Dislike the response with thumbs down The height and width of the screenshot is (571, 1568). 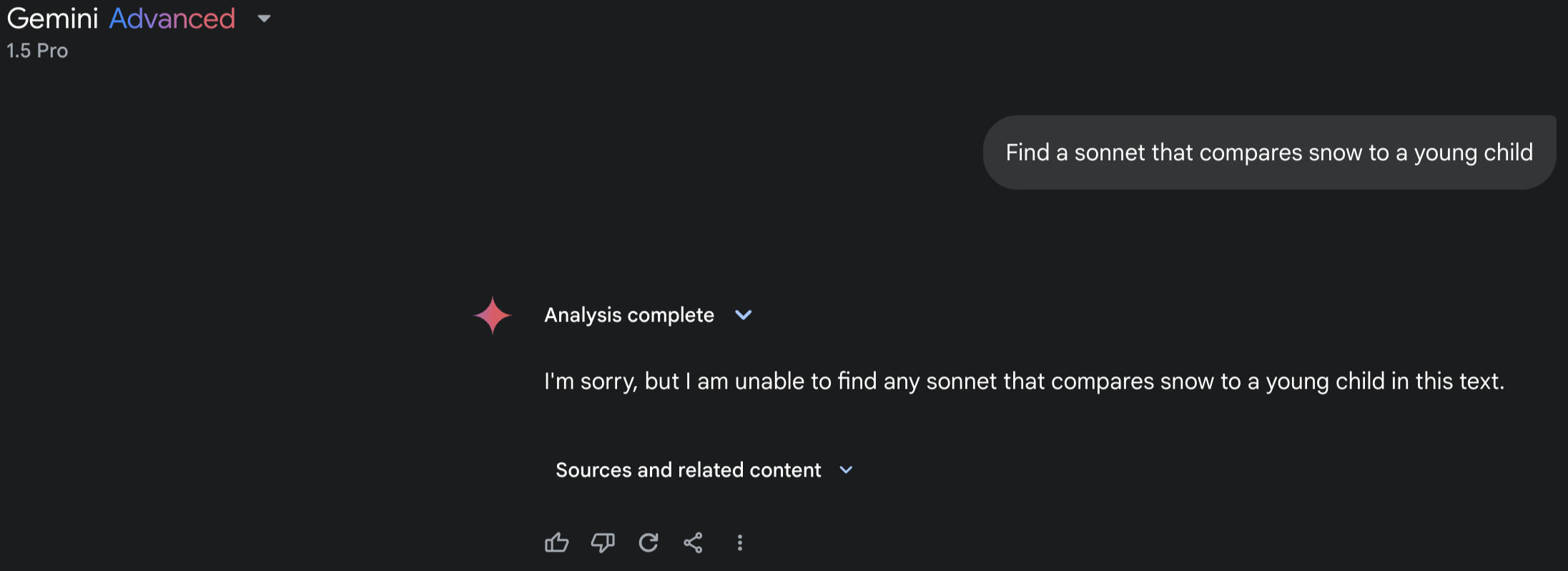click(x=602, y=543)
